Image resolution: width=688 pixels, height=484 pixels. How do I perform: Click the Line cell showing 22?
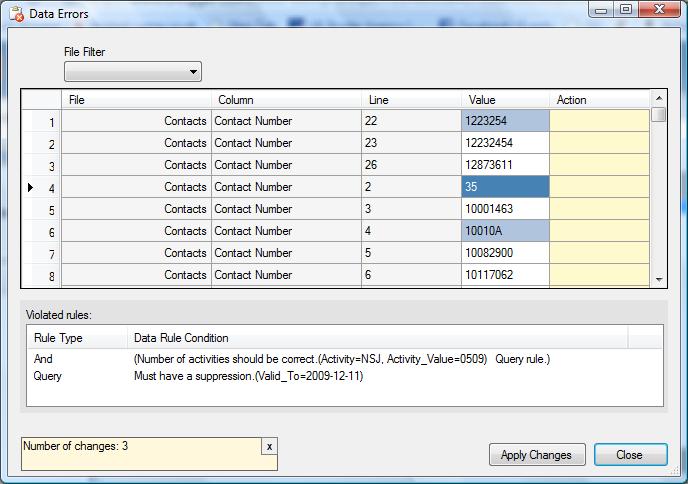[412, 121]
